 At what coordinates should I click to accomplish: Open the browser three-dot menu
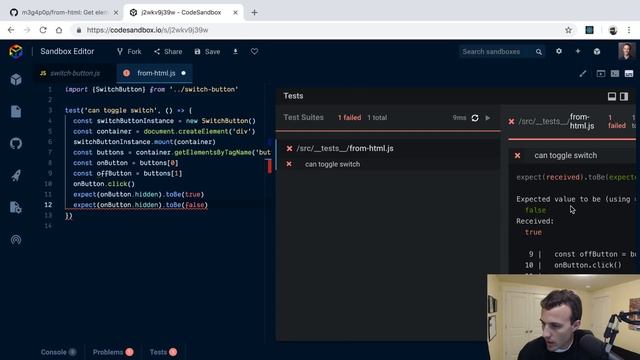pos(629,30)
